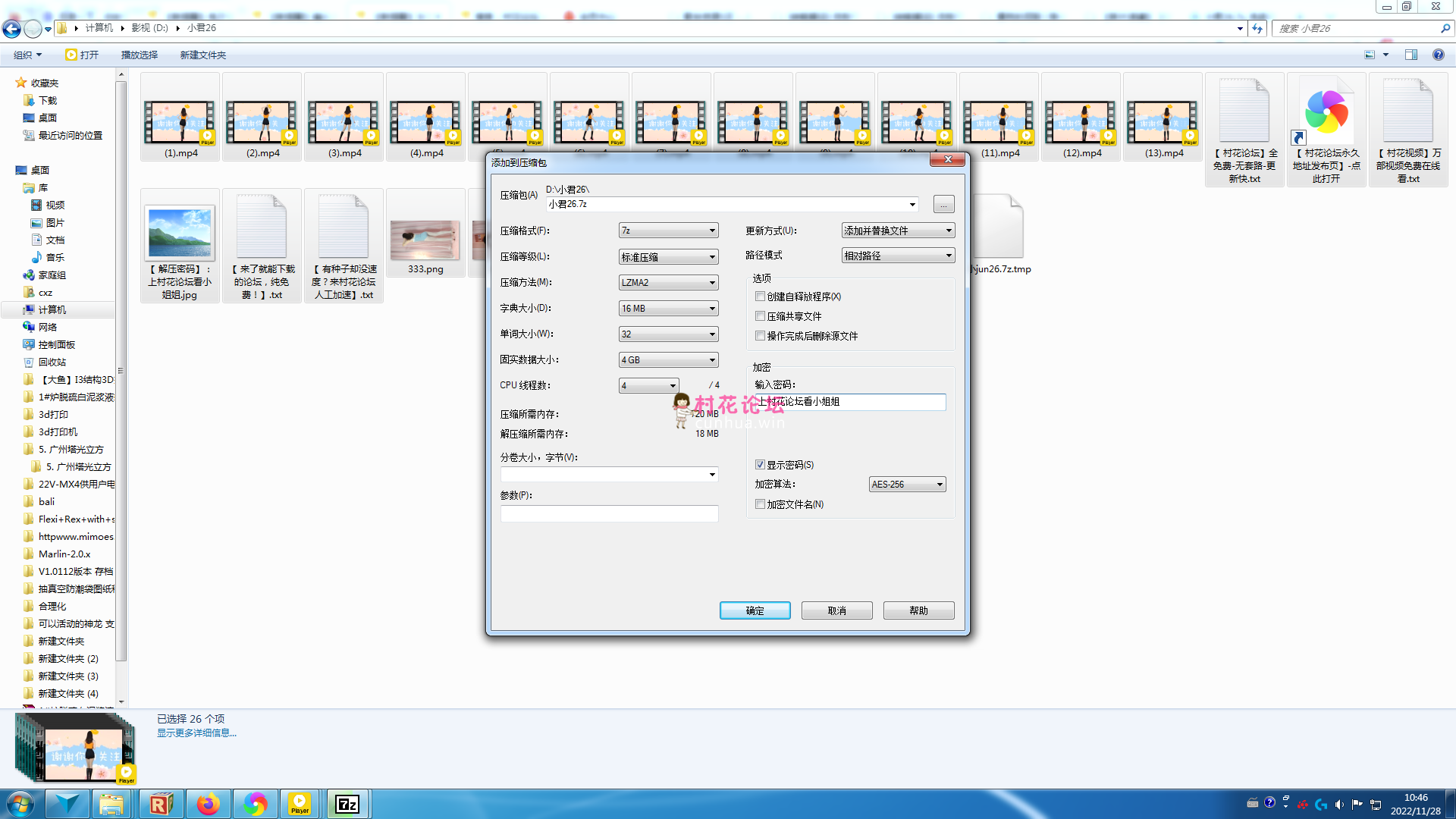Screen dimensions: 1456x819
Task: Enable the create self-extracting archive checkbox
Action: (760, 297)
